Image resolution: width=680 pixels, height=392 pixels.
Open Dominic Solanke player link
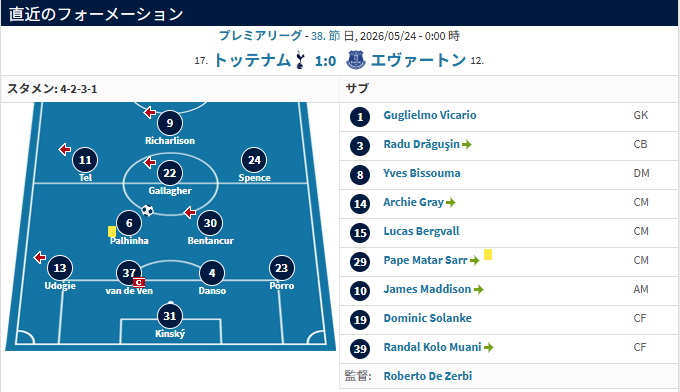(427, 318)
